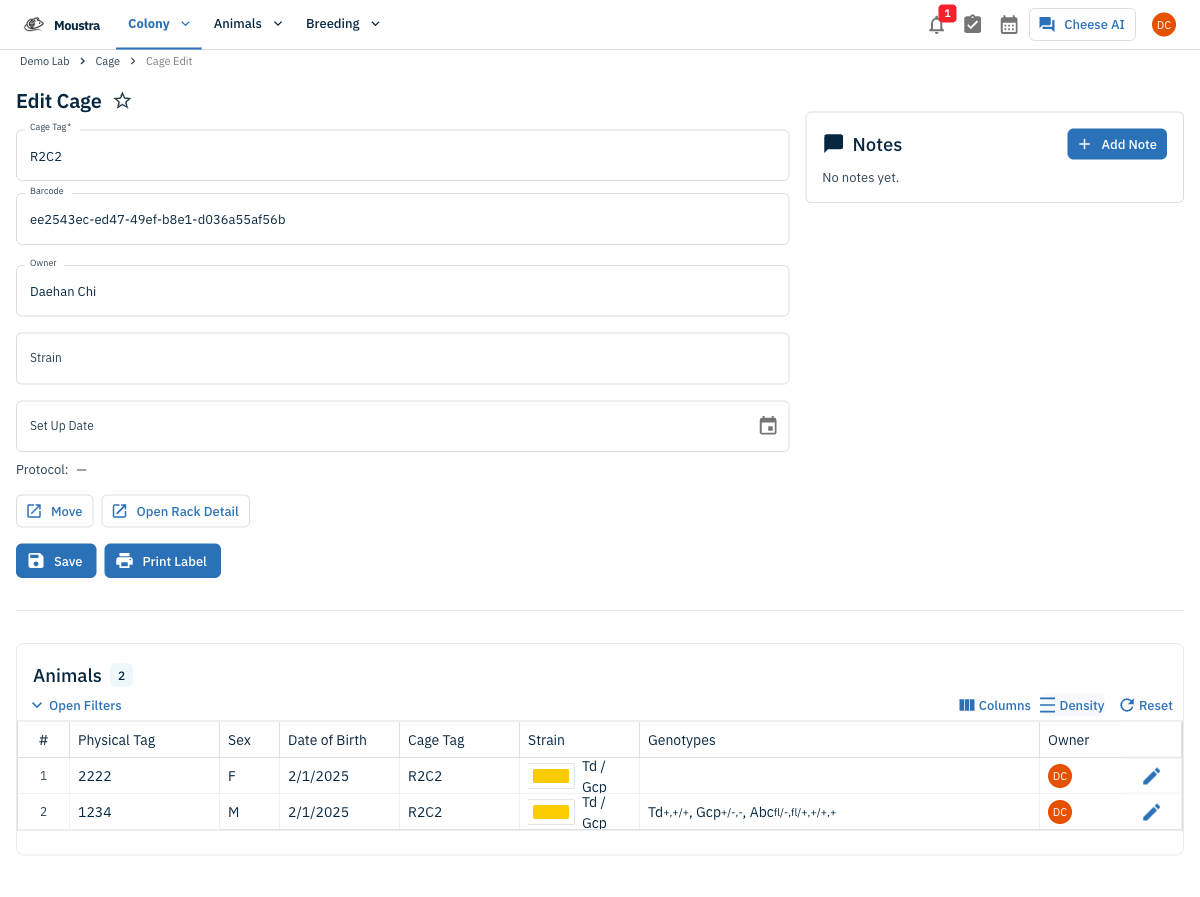The image size is (1200, 897).
Task: Star this cage as favorite
Action: pos(122,101)
